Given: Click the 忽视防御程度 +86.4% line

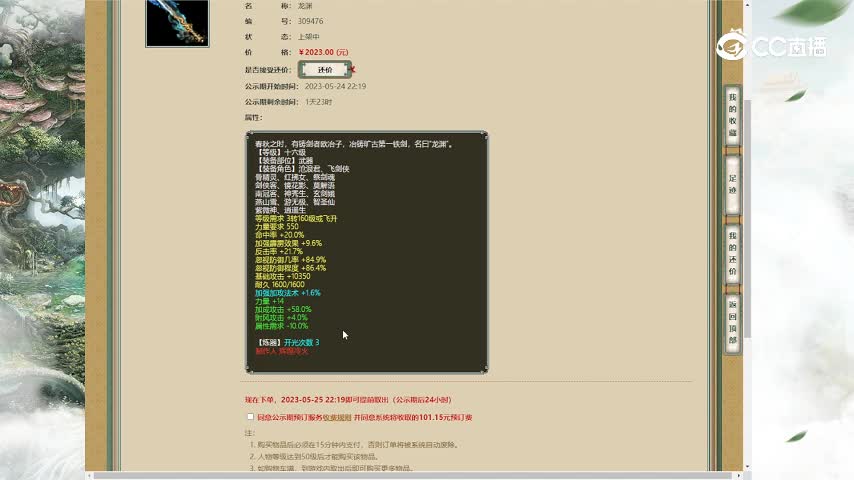Looking at the screenshot, I should click(291, 268).
